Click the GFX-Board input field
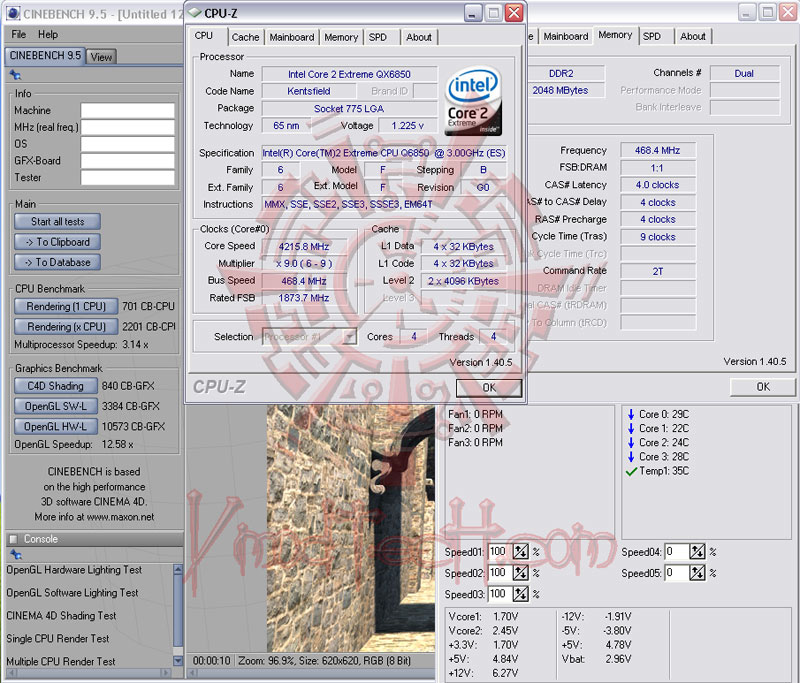This screenshot has width=800, height=683. [128, 161]
